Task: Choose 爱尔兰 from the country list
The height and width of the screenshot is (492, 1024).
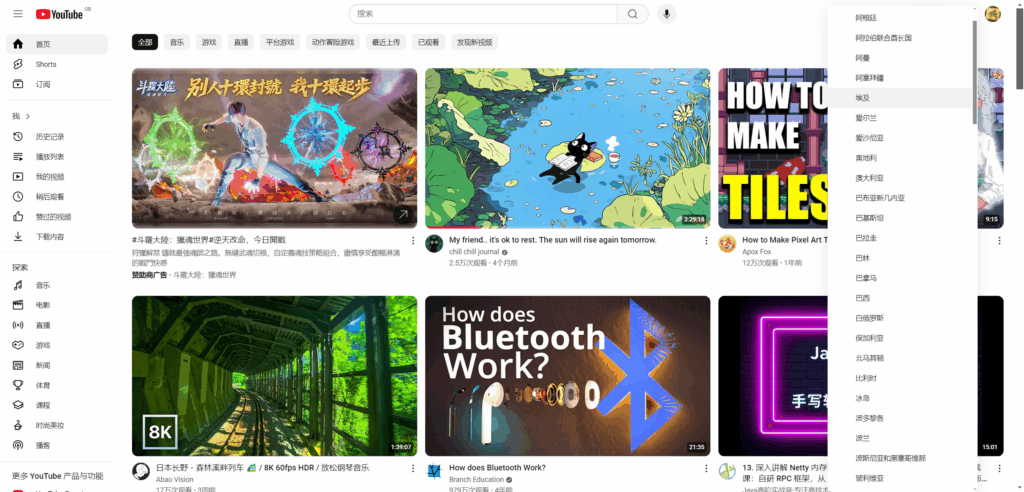Action: [901, 118]
